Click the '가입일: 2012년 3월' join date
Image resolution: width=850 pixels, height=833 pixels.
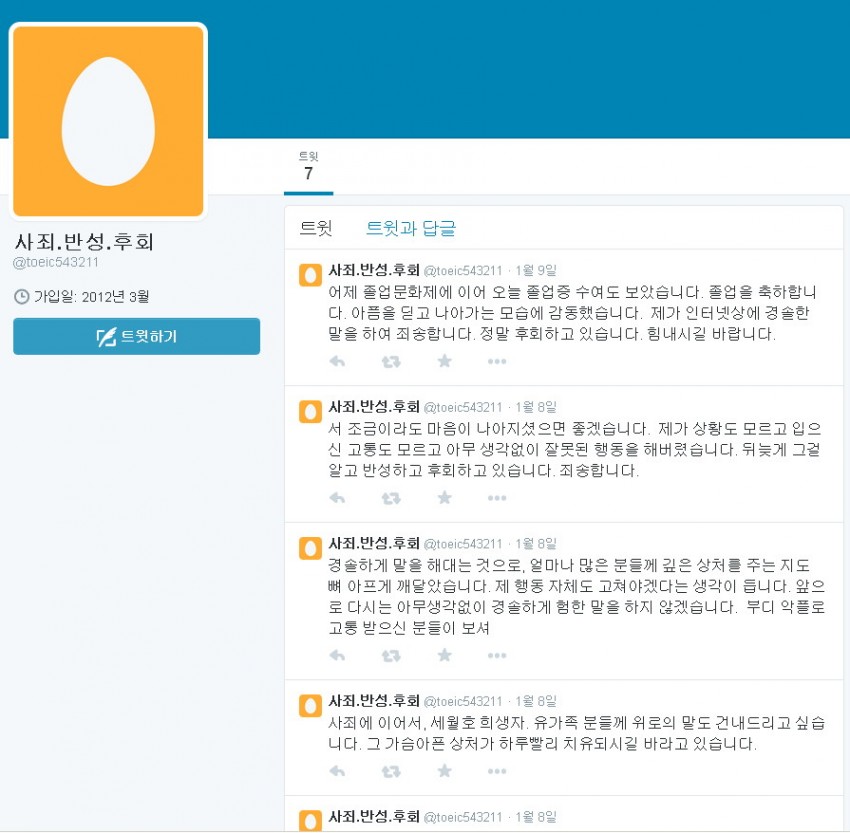(82, 296)
